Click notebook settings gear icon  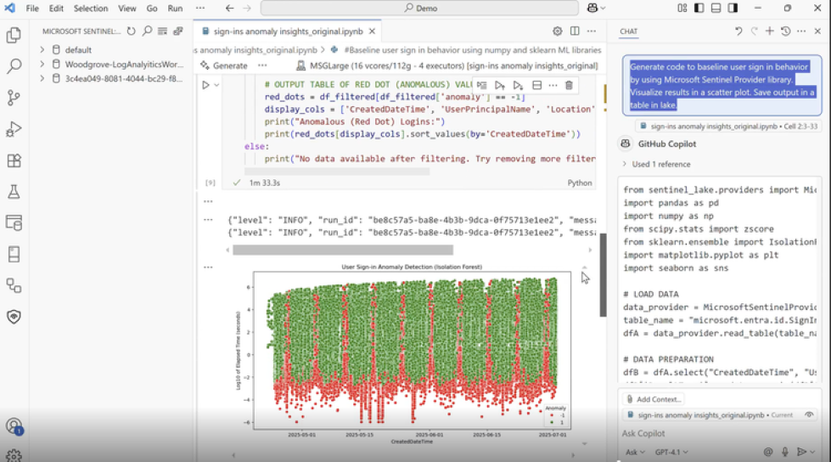tap(557, 31)
